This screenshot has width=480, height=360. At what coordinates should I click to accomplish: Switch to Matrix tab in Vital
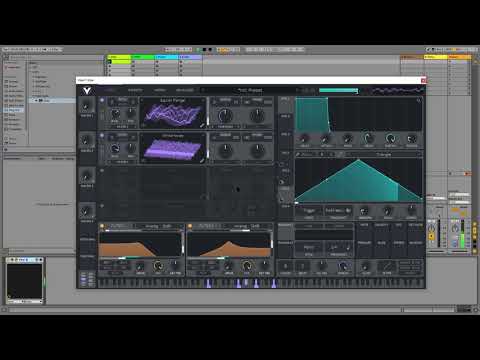point(159,90)
